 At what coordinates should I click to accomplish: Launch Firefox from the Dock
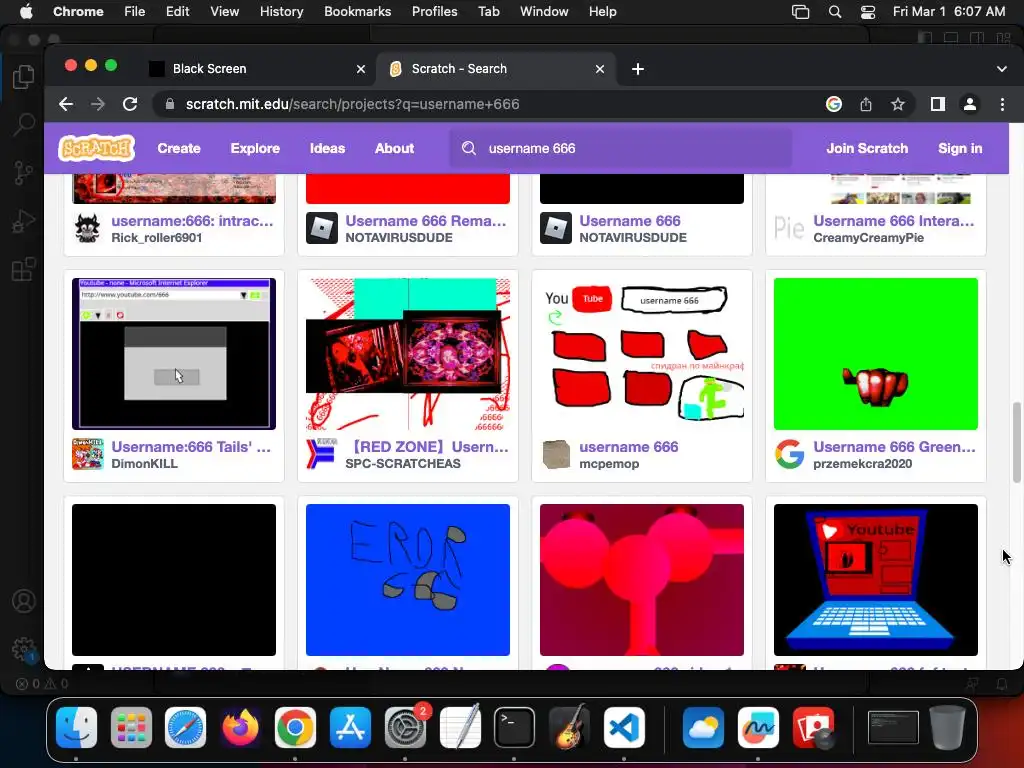point(240,727)
